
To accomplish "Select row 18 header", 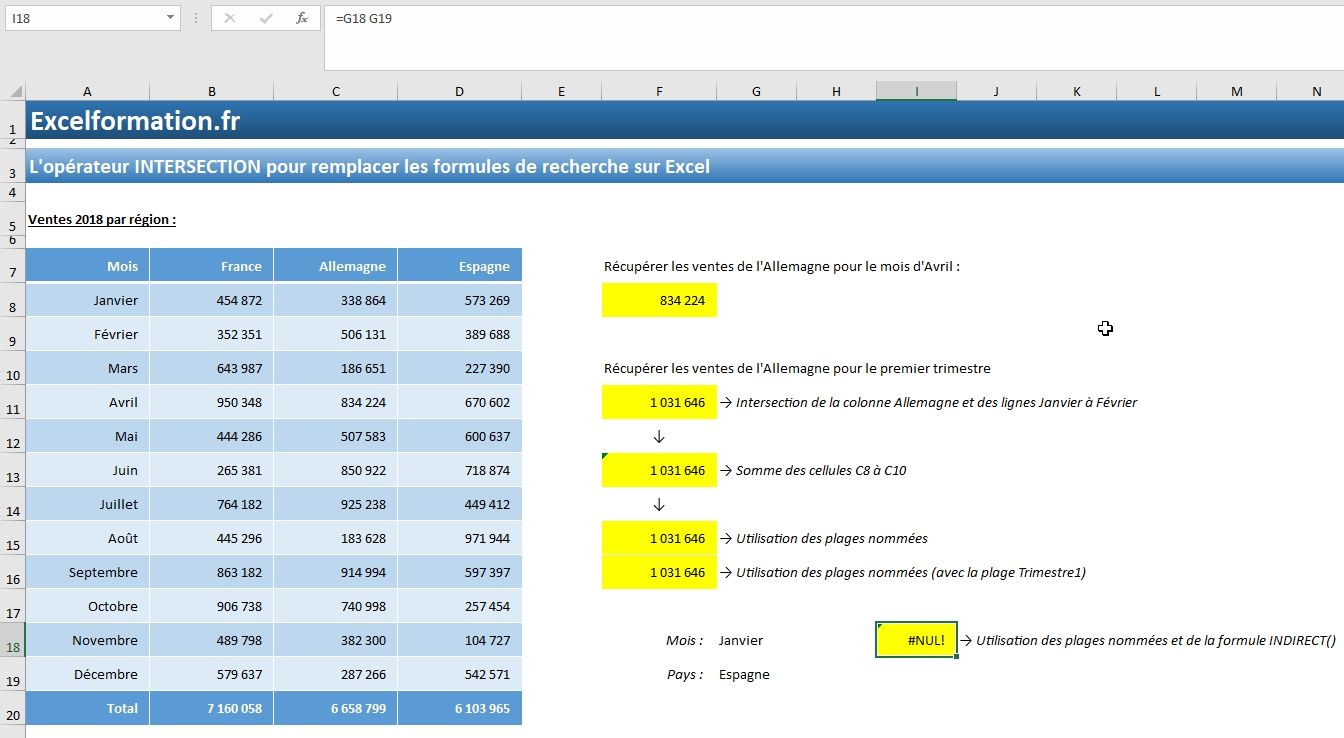I will pyautogui.click(x=12, y=640).
